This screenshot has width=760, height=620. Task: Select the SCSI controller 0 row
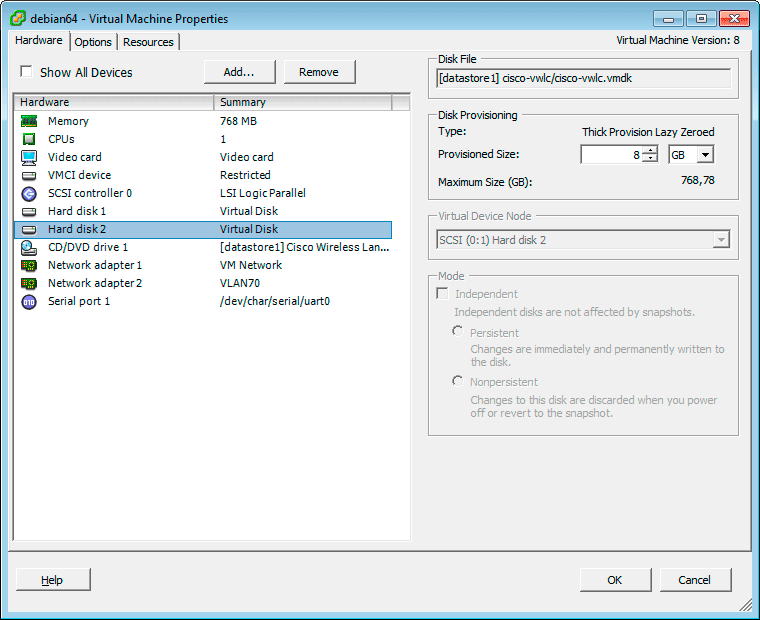coord(203,193)
